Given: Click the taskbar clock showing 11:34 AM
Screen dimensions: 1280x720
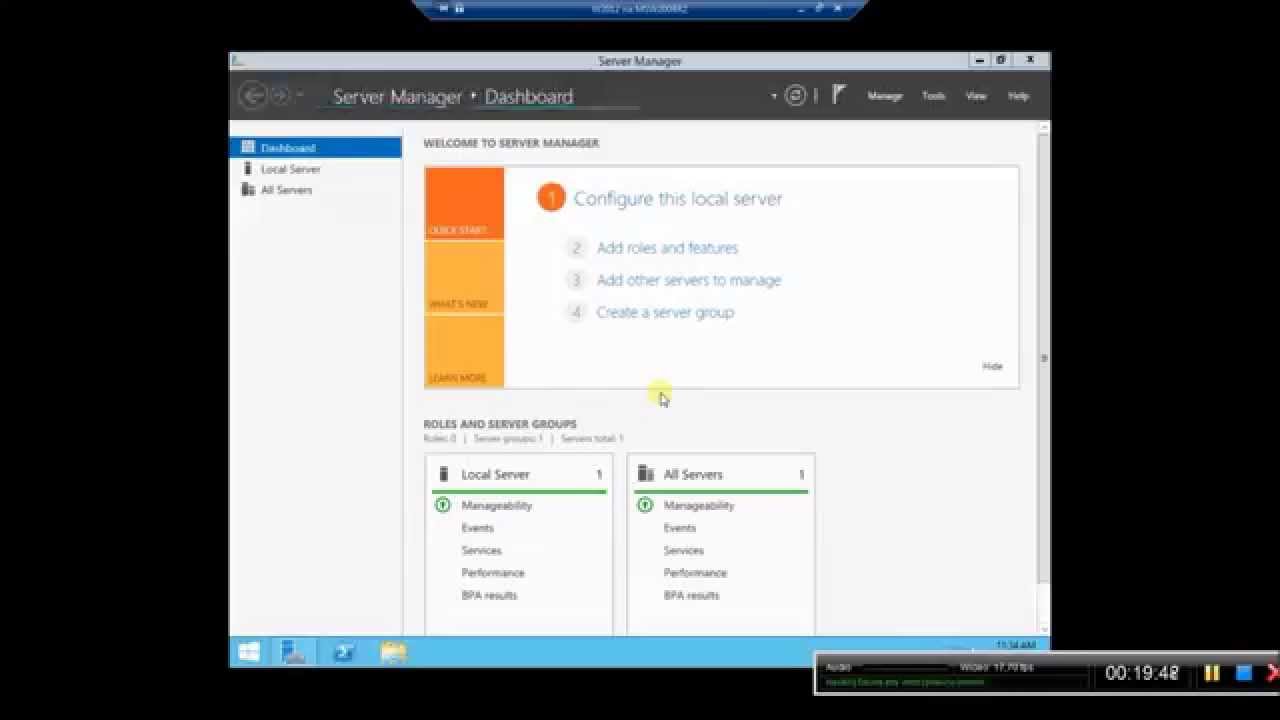Looking at the screenshot, I should tap(1015, 646).
